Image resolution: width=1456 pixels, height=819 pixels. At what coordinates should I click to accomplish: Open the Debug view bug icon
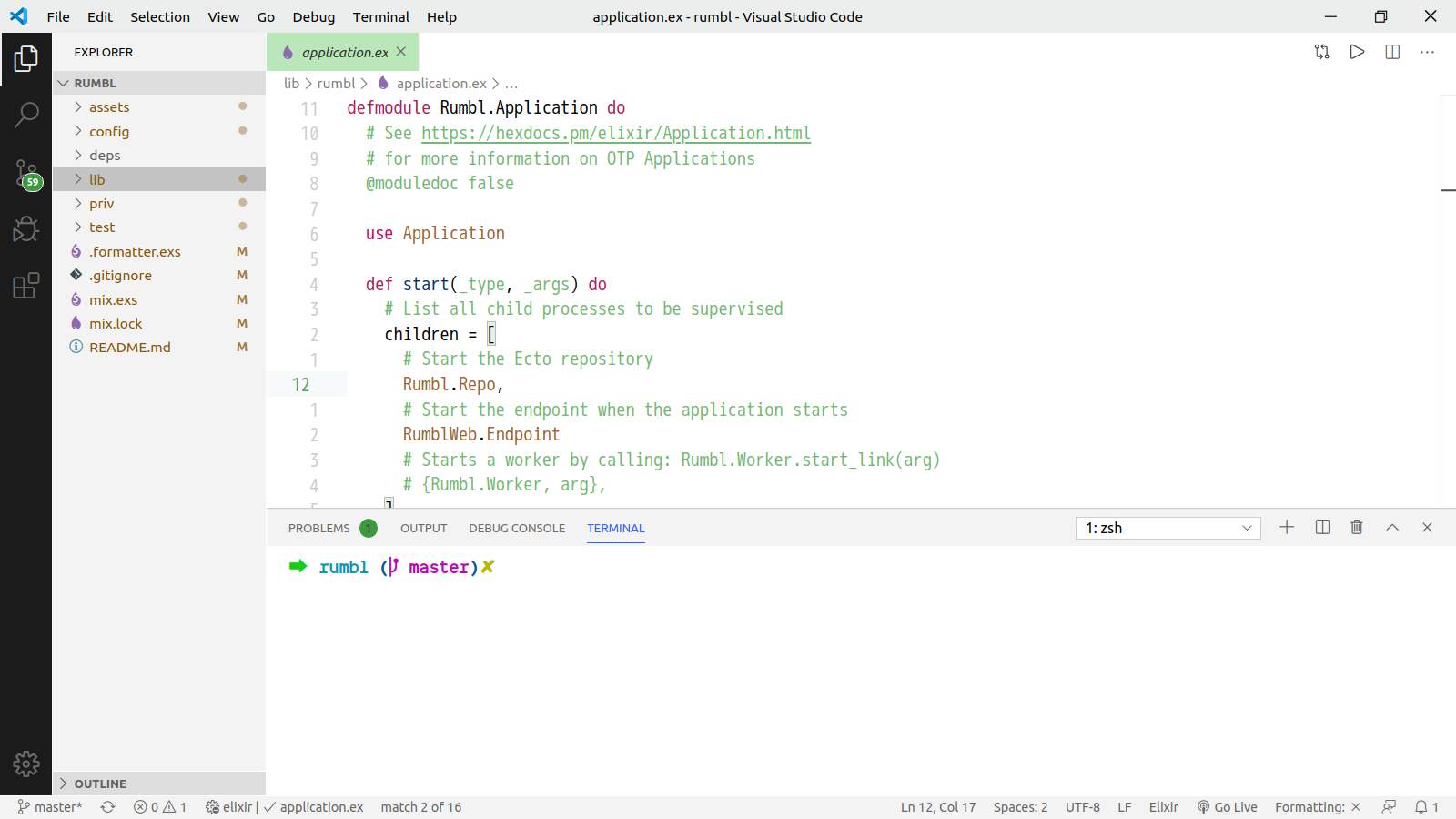click(x=25, y=228)
